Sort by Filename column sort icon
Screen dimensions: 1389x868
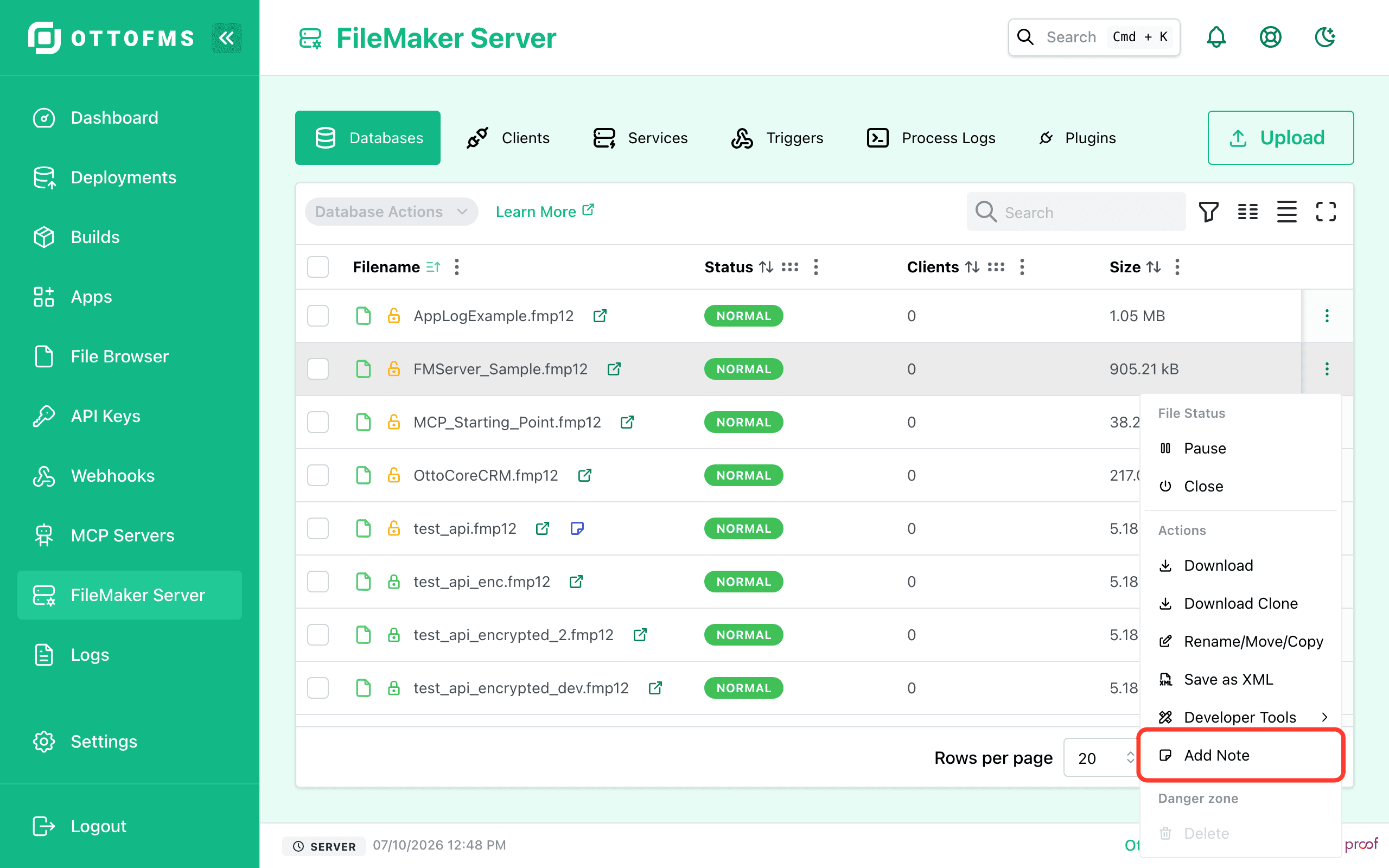[x=434, y=267]
